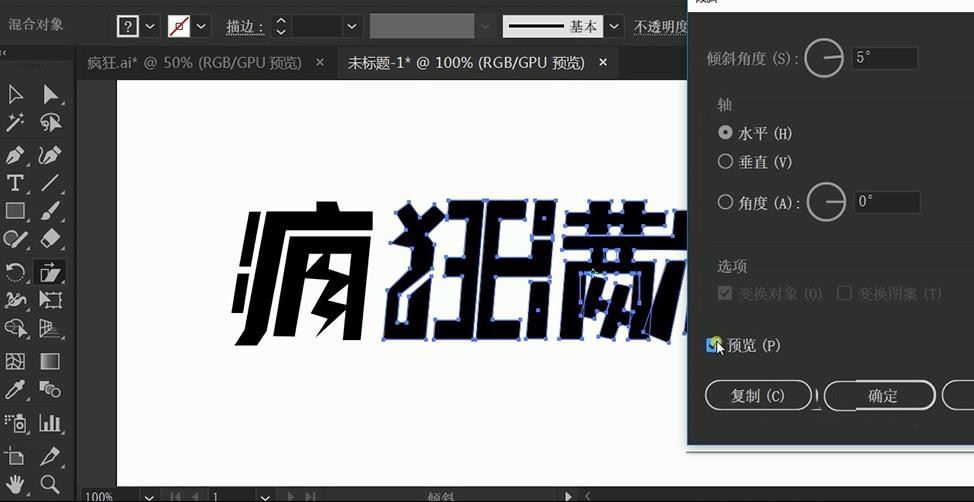Click the fill color swatch

point(127,26)
